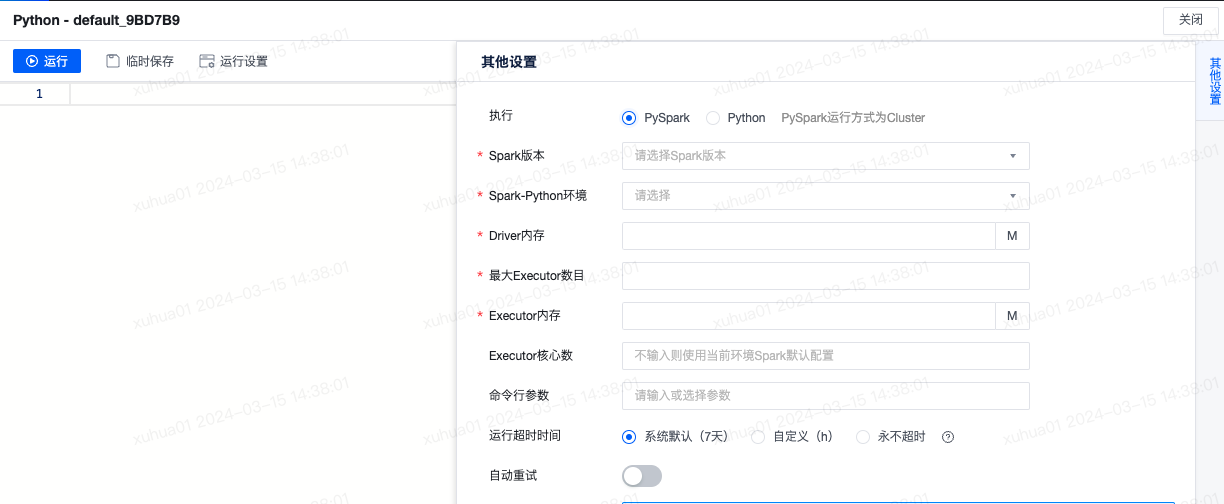Click the 最大Executor数目 input field
This screenshot has height=504, width=1224.
[826, 276]
